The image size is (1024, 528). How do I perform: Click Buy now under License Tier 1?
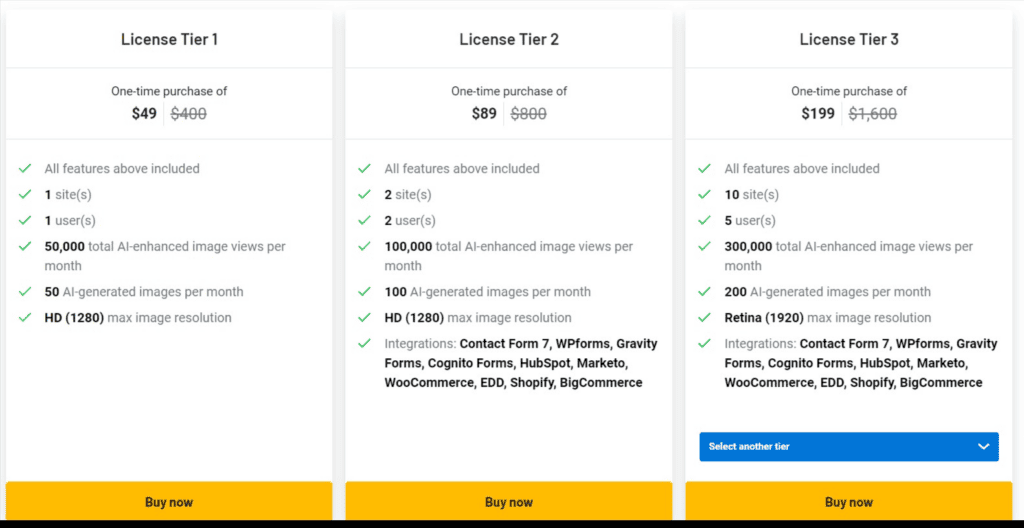tap(169, 502)
